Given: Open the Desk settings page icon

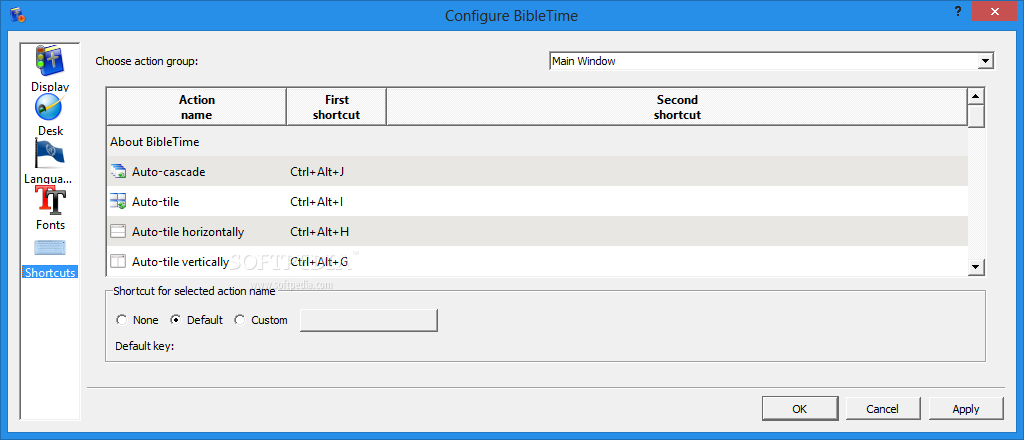Looking at the screenshot, I should [x=50, y=108].
